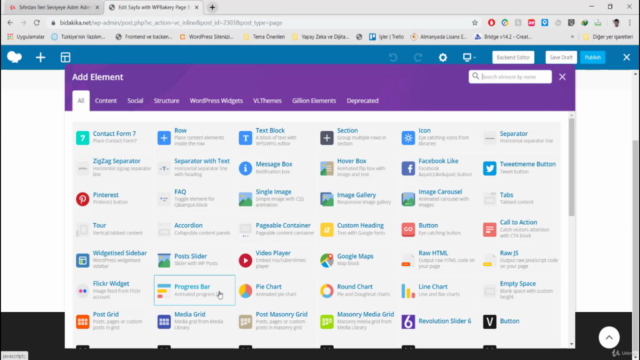Add the Pinterest button element
Image resolution: width=640 pixels, height=360 pixels.
click(113, 198)
